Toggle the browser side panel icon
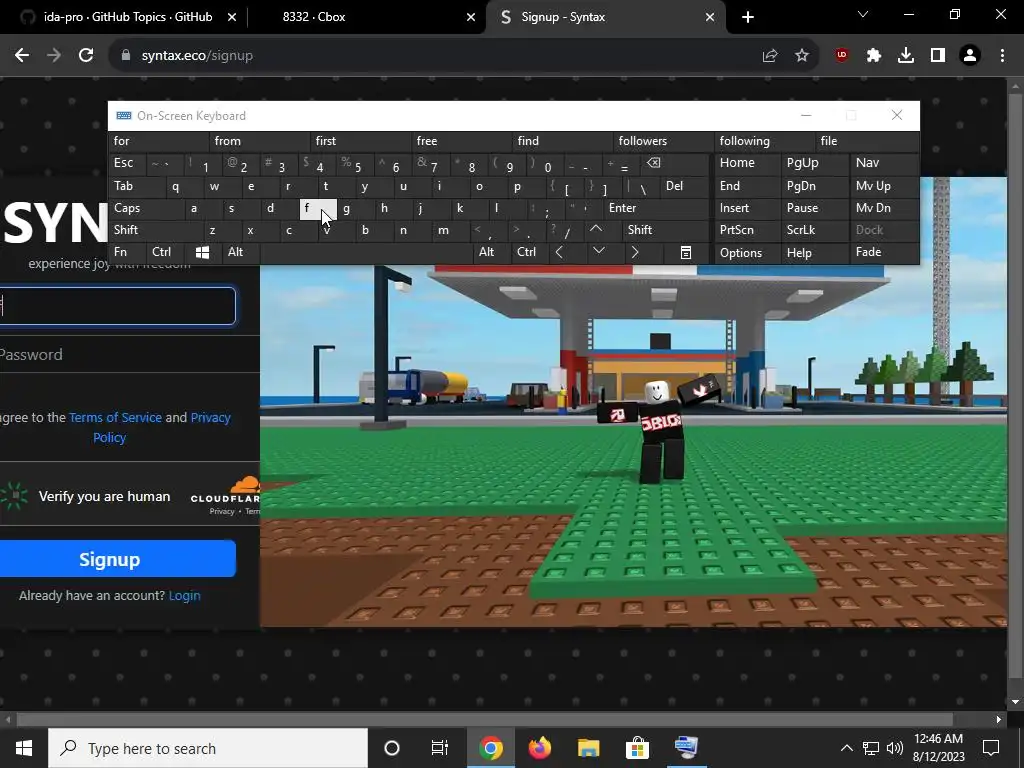1024x768 pixels. pos(938,56)
